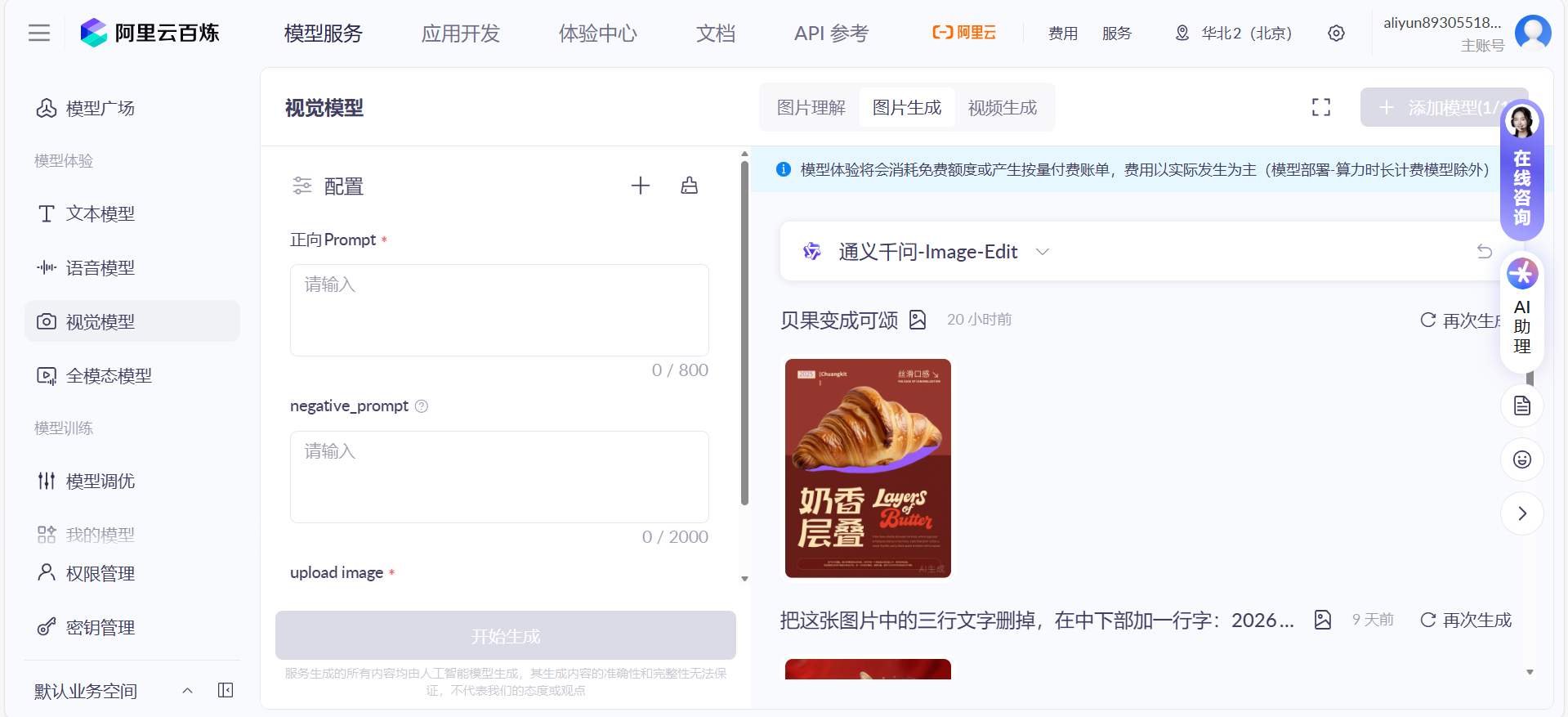Open the croissant poster thumbnail
Image resolution: width=1568 pixels, height=717 pixels.
tap(868, 468)
